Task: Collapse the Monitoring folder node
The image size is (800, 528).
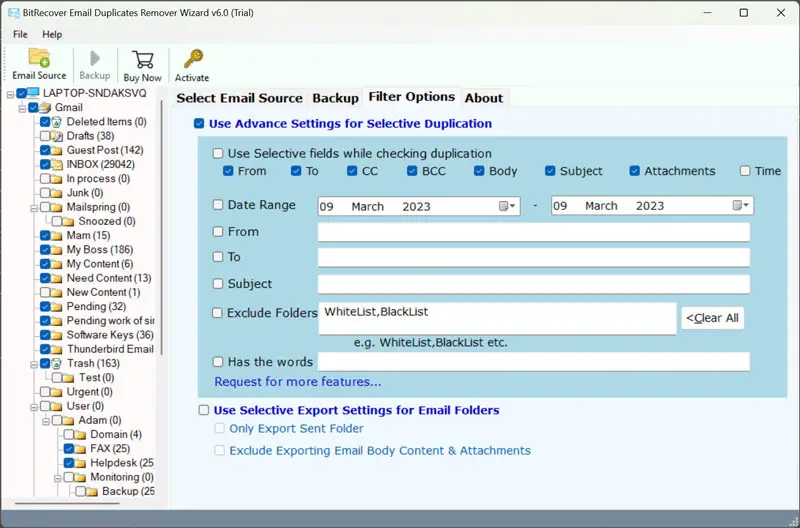Action: (x=57, y=478)
